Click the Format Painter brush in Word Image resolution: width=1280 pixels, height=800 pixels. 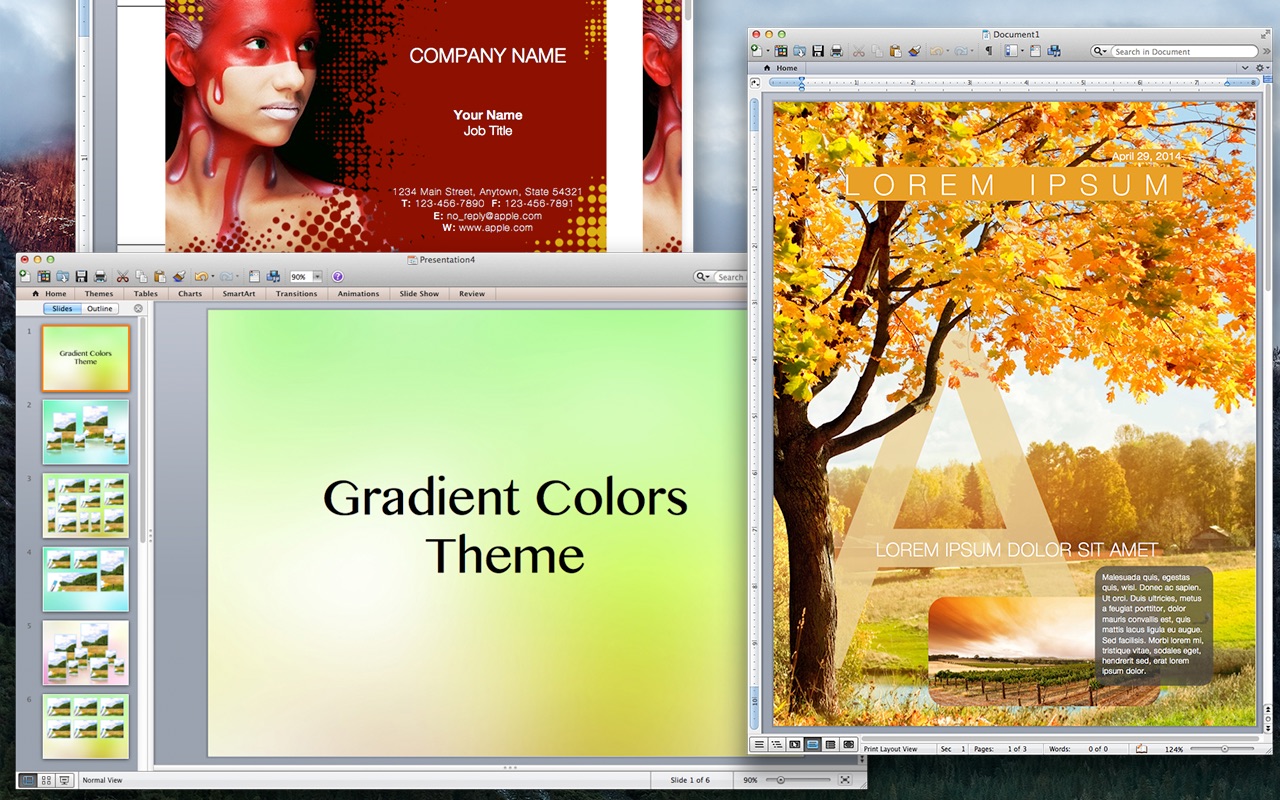click(913, 51)
